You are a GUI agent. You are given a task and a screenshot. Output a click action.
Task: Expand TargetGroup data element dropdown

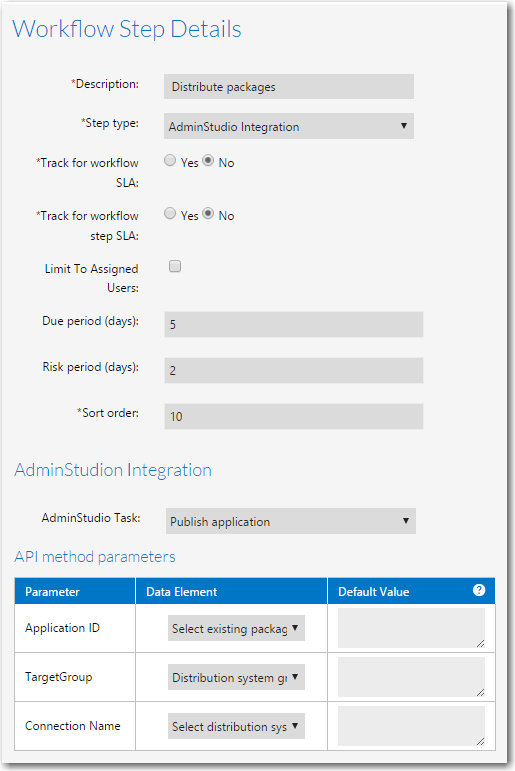click(236, 677)
